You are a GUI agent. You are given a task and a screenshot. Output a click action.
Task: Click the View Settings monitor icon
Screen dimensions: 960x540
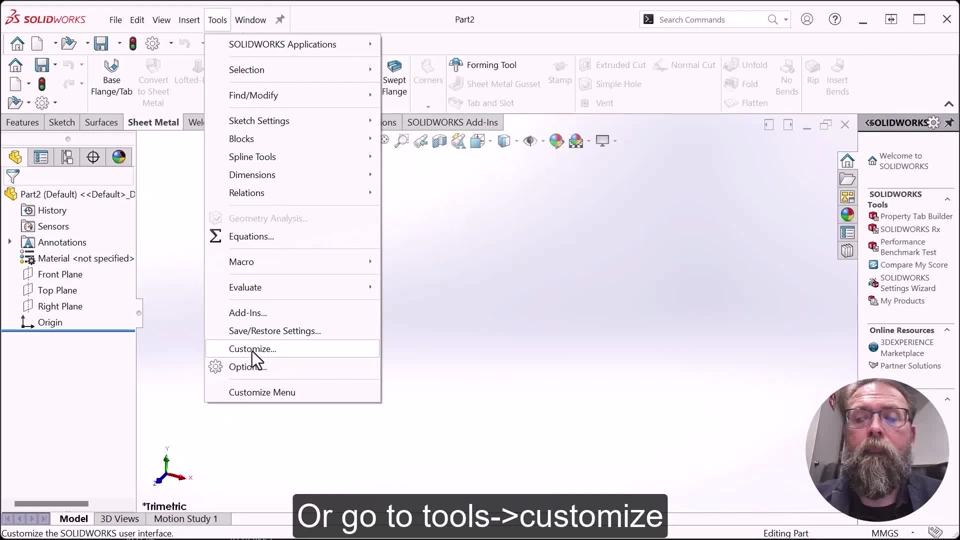602,141
